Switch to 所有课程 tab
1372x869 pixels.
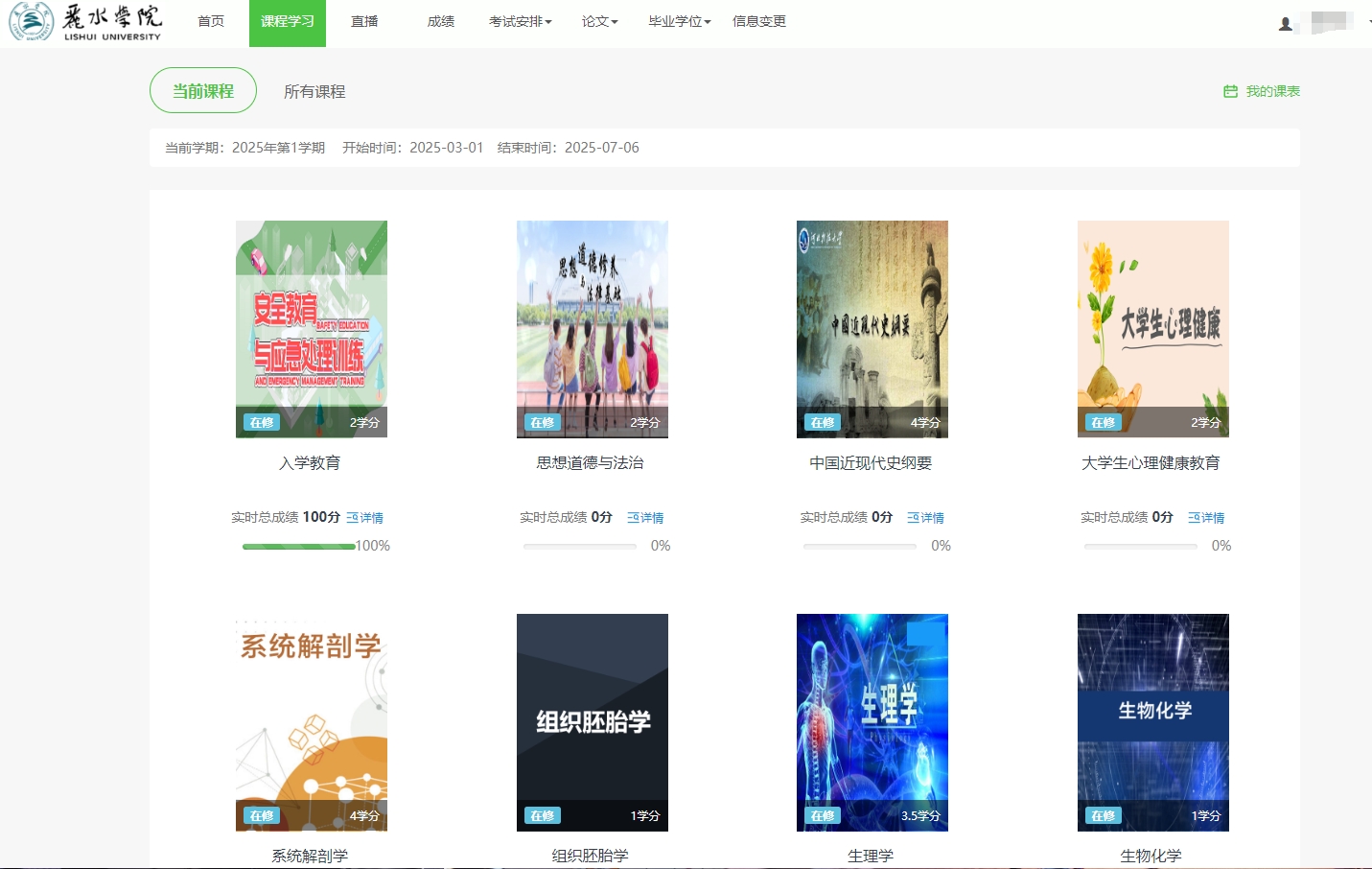314,91
